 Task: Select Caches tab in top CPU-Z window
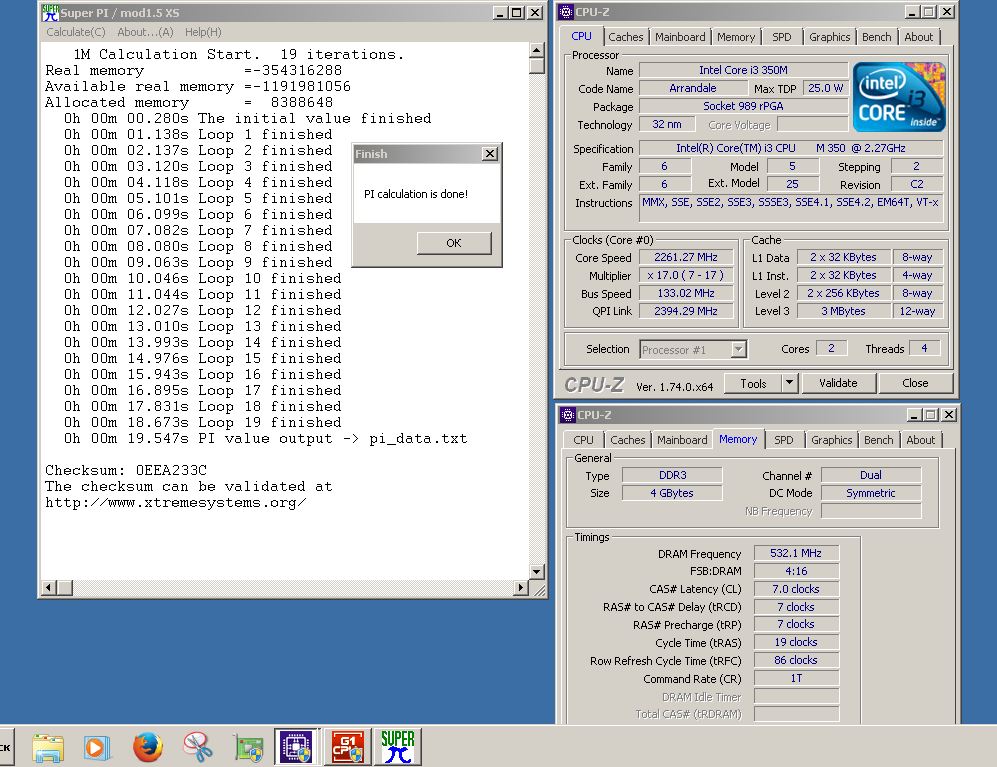[x=626, y=37]
